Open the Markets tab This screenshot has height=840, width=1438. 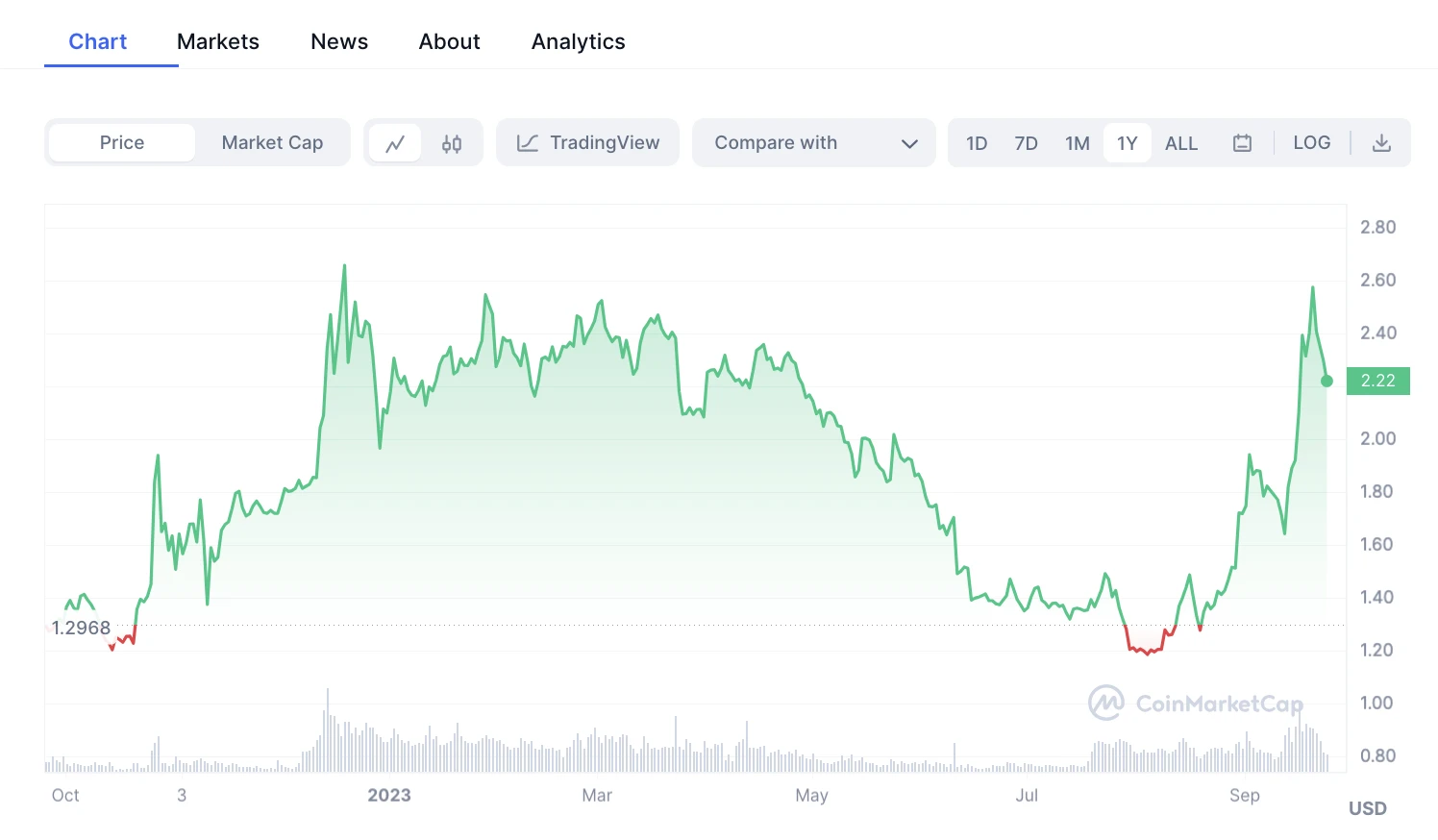point(218,42)
